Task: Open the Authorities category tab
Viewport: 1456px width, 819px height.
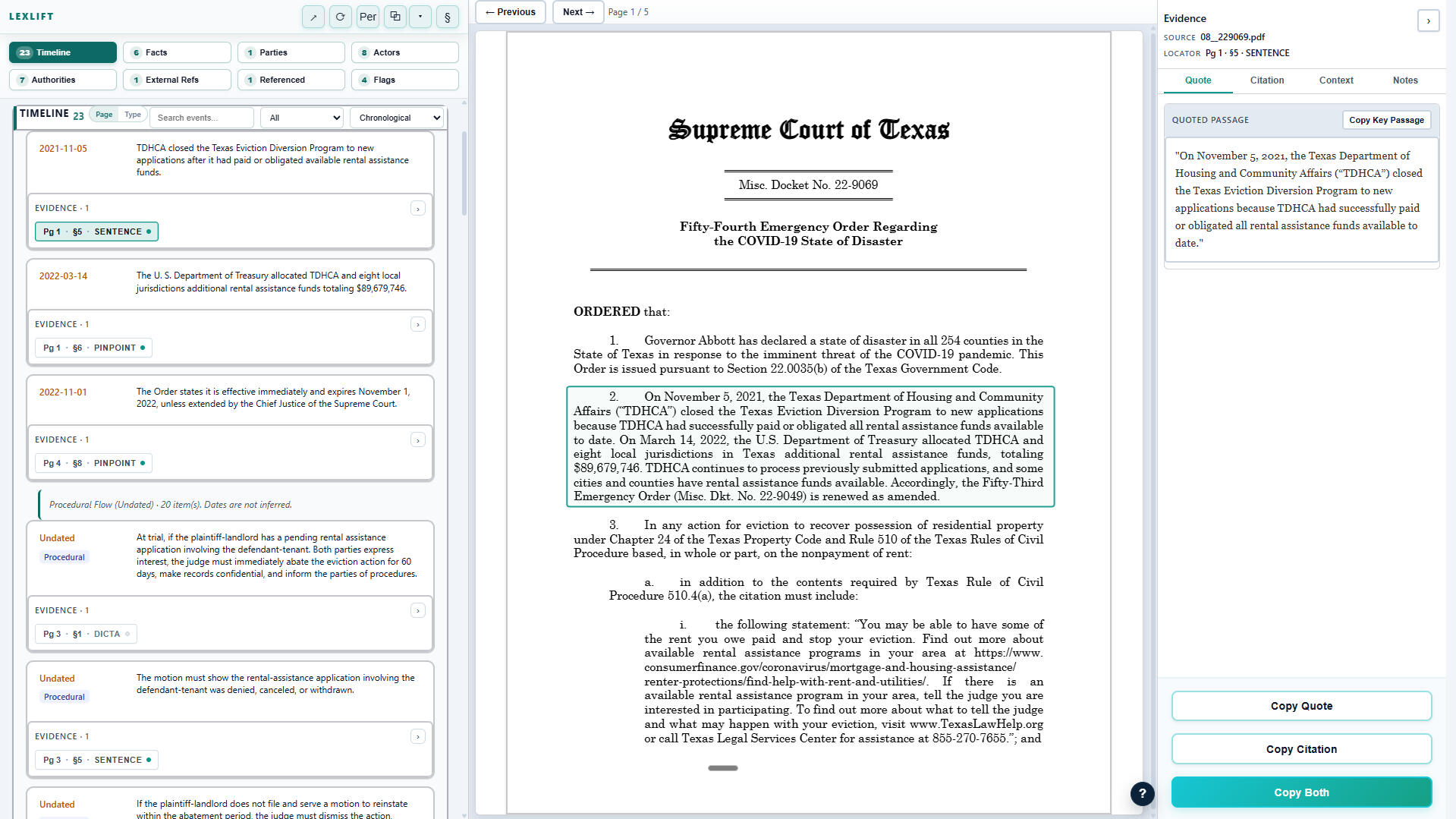Action: (63, 80)
